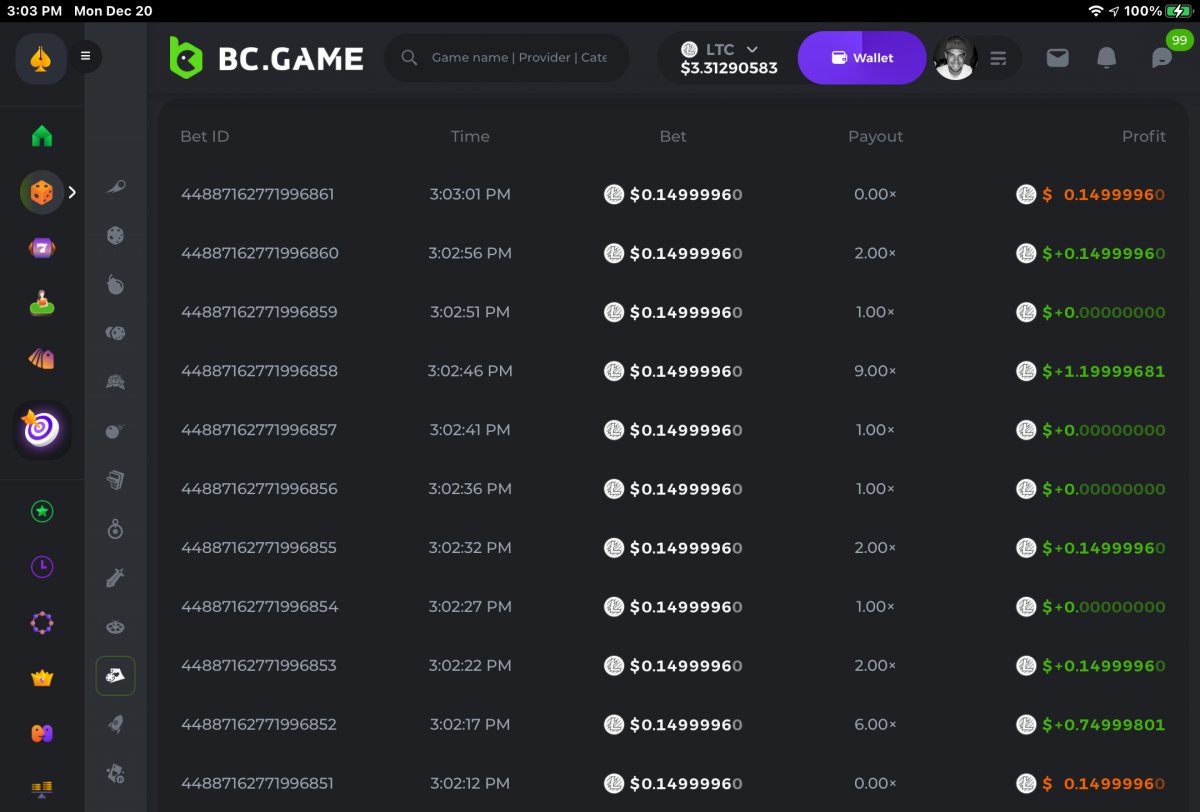Open chat with 99 badge

(1162, 58)
